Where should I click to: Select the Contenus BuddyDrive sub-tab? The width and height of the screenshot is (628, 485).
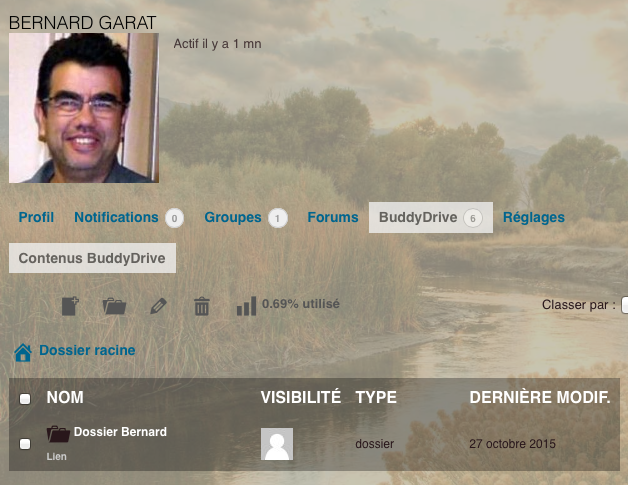pos(92,258)
